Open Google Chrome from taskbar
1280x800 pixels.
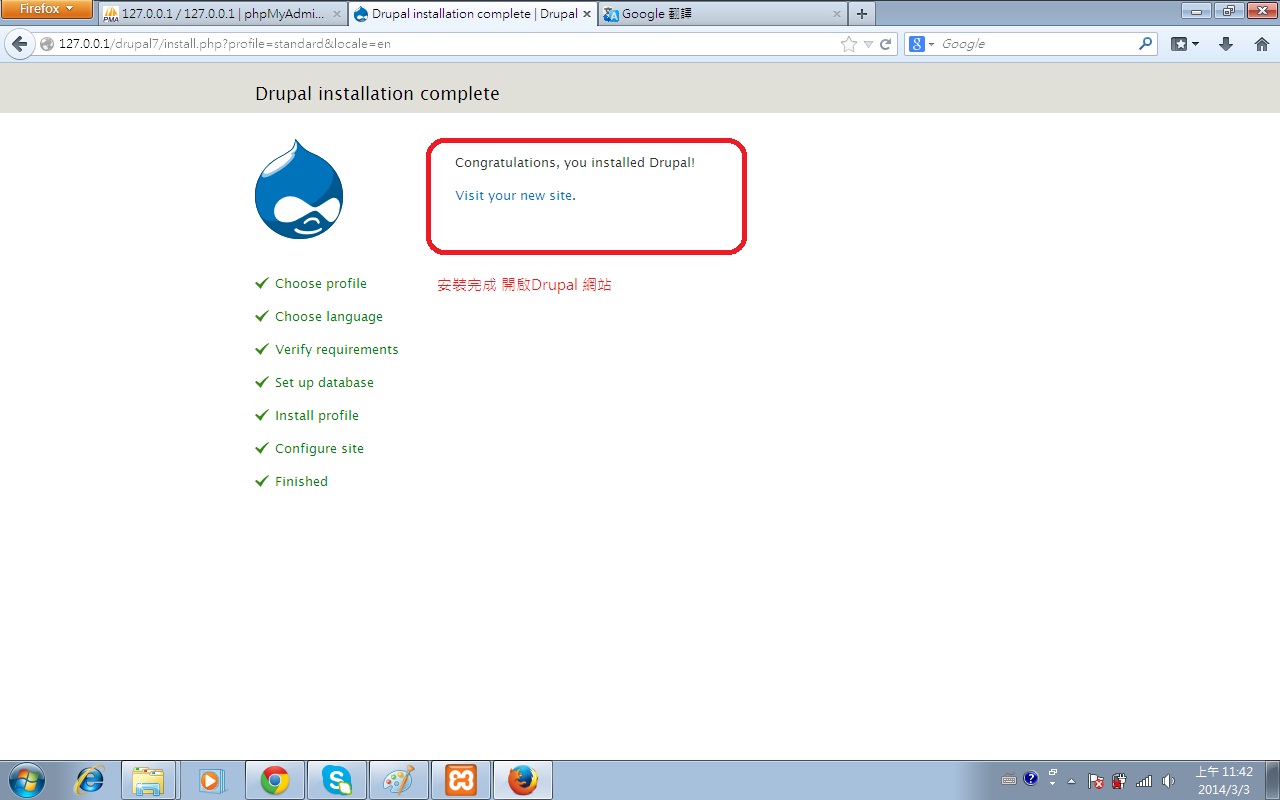(x=275, y=780)
